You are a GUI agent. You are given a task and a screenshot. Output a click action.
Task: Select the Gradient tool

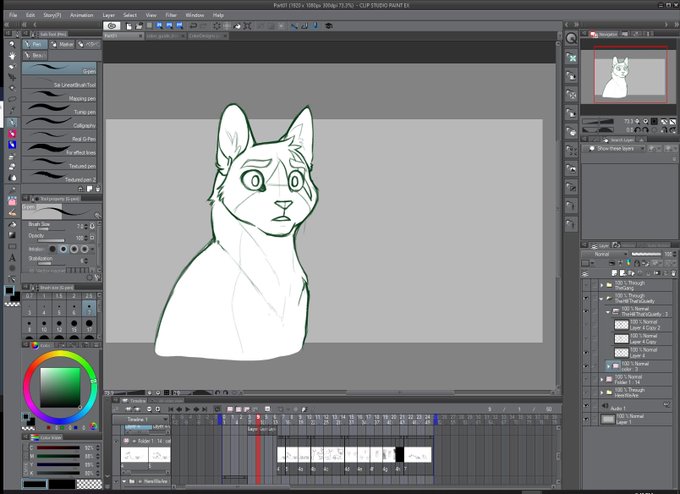click(12, 235)
